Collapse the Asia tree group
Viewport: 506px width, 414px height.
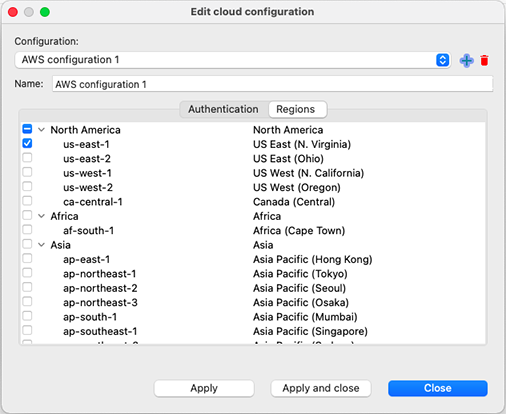tap(42, 245)
